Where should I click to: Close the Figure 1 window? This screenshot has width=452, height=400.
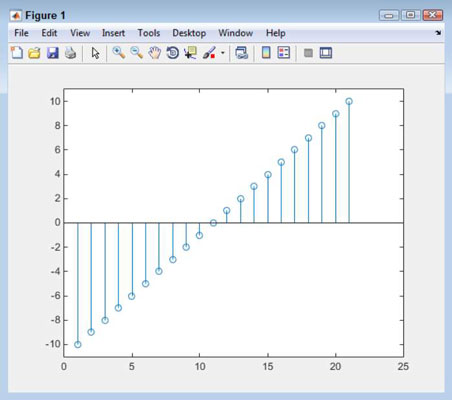pos(432,15)
